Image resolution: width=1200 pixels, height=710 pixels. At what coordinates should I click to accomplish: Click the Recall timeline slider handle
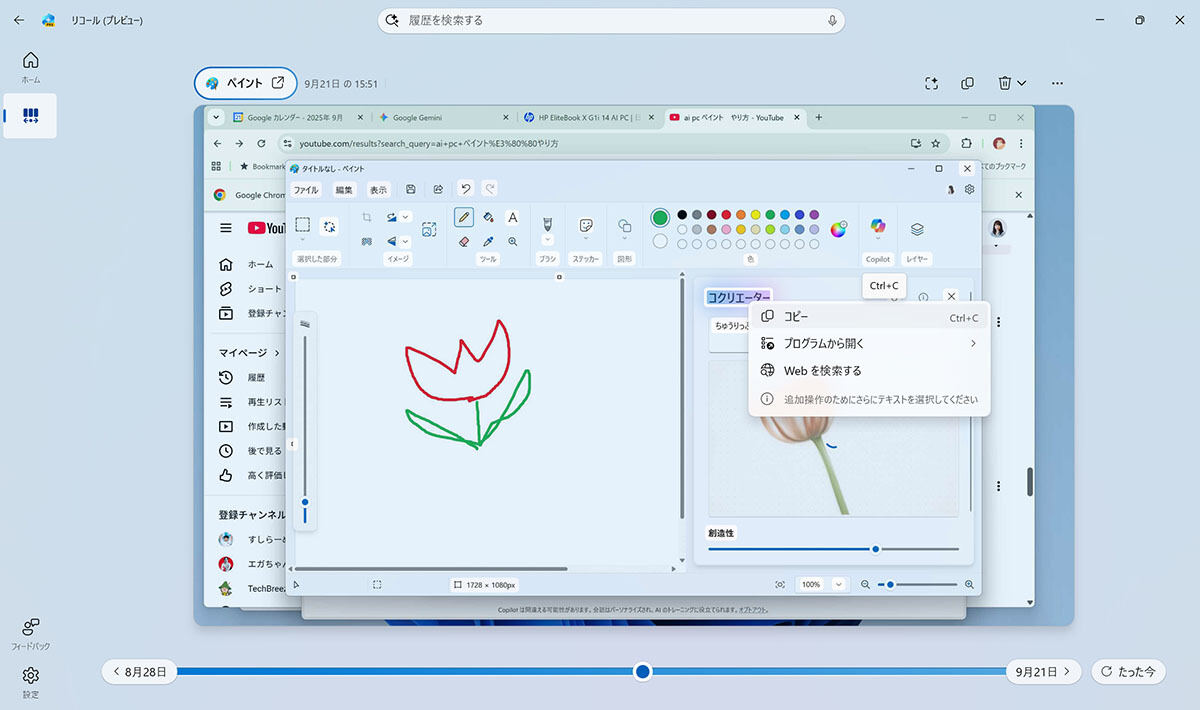point(643,672)
